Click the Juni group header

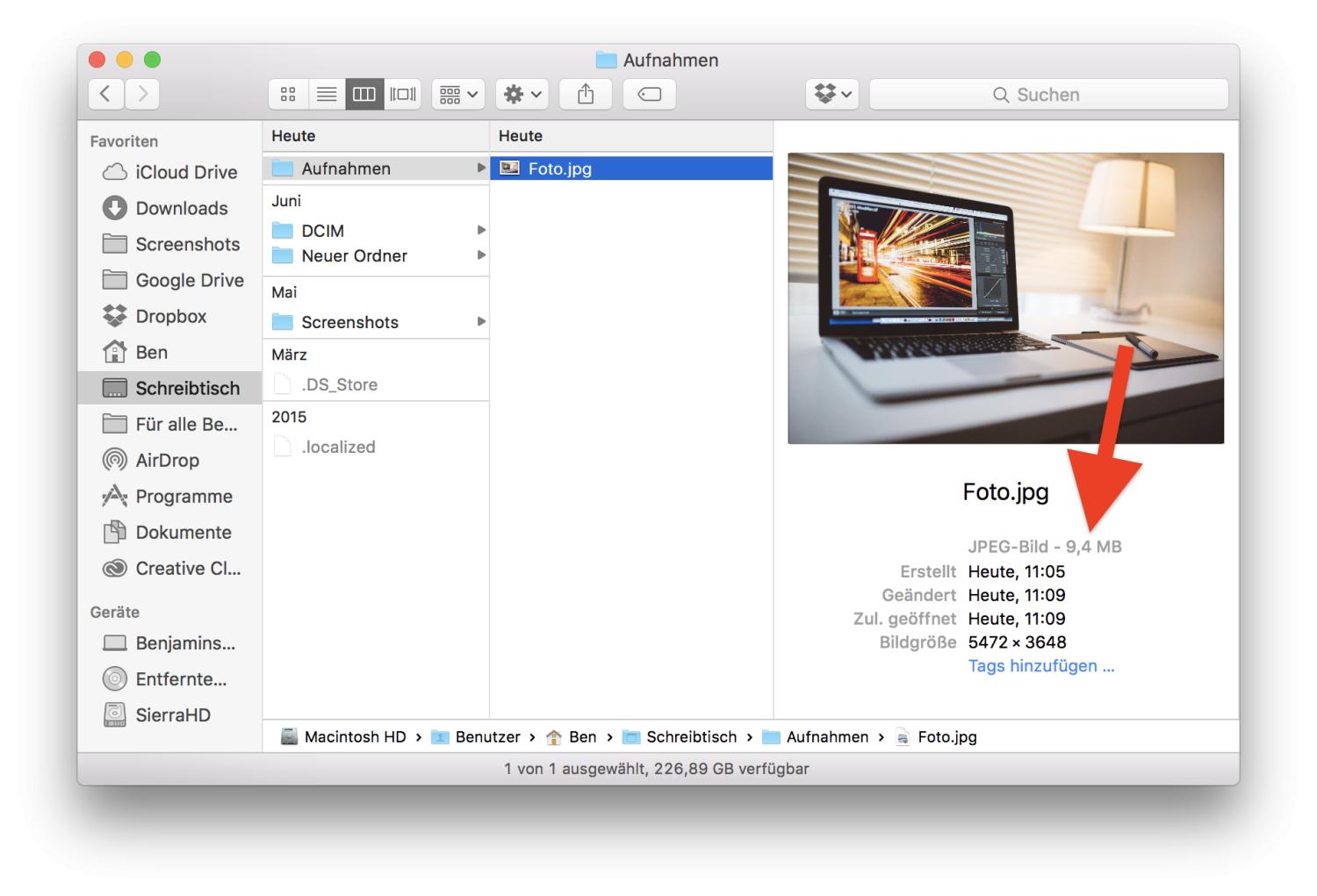[286, 201]
